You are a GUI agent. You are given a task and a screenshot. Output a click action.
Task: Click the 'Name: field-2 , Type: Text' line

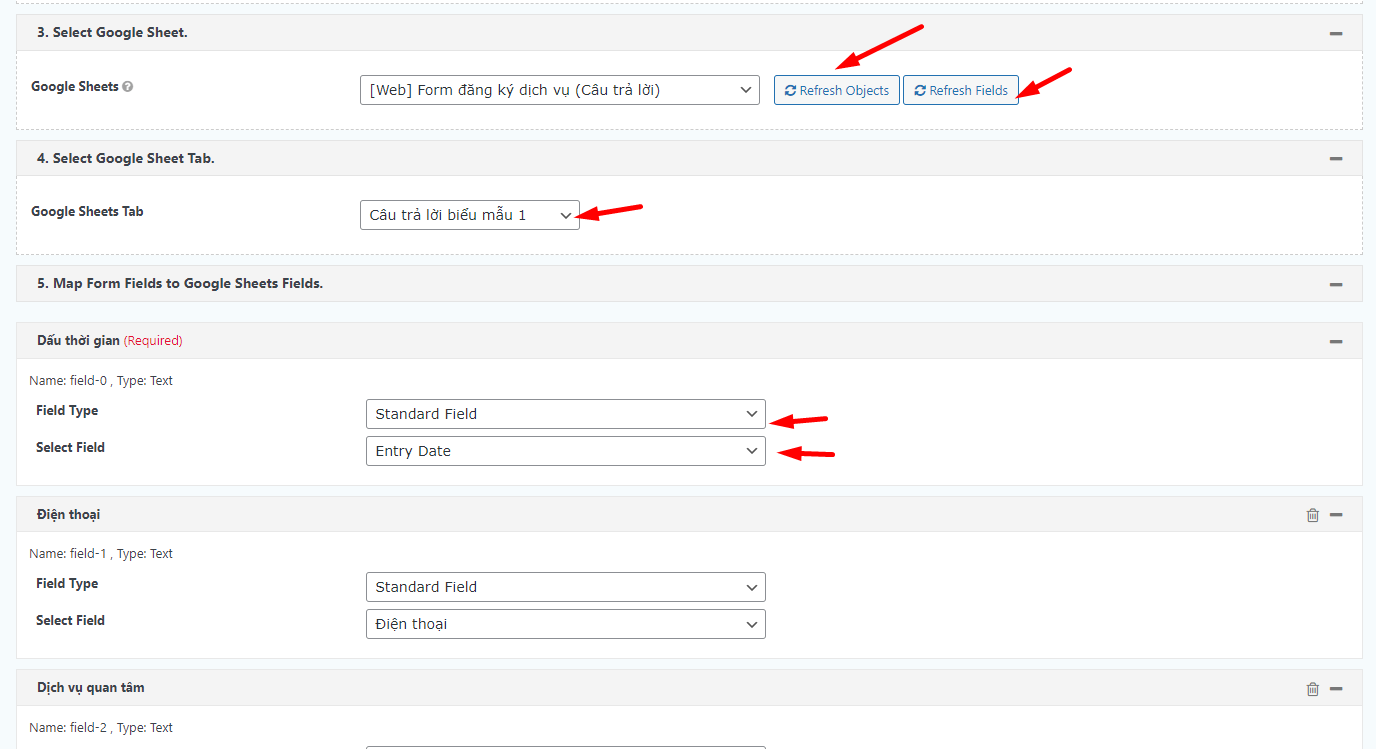(101, 728)
